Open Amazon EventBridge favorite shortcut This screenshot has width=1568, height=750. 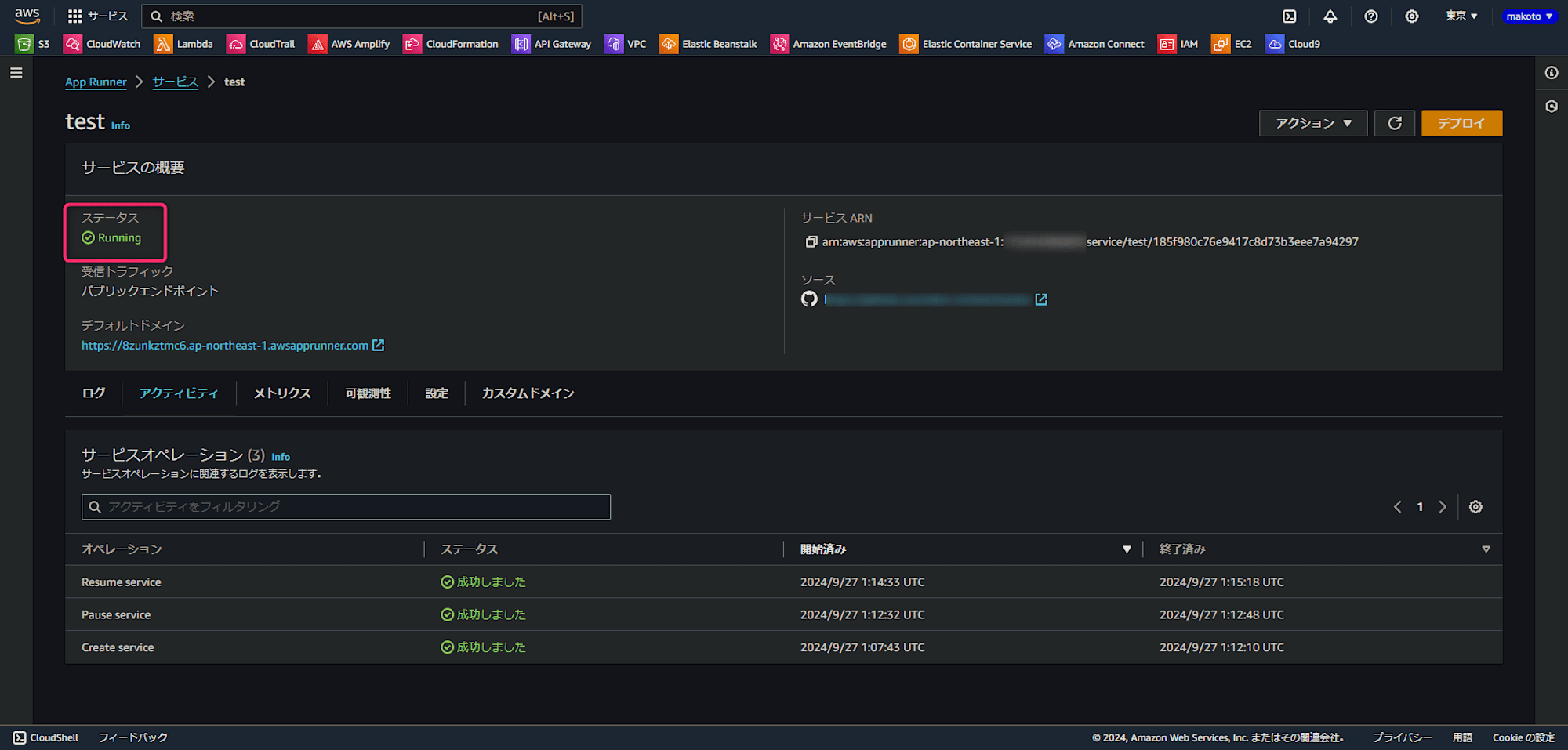tap(829, 44)
